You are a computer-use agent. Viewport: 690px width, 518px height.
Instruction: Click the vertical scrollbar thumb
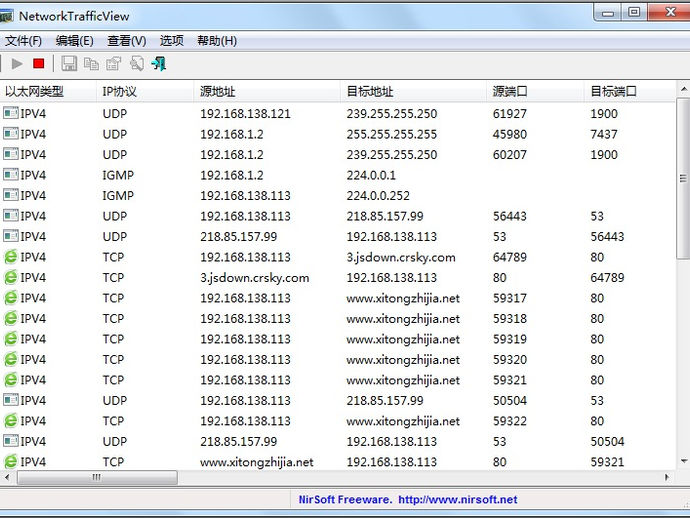click(x=683, y=178)
